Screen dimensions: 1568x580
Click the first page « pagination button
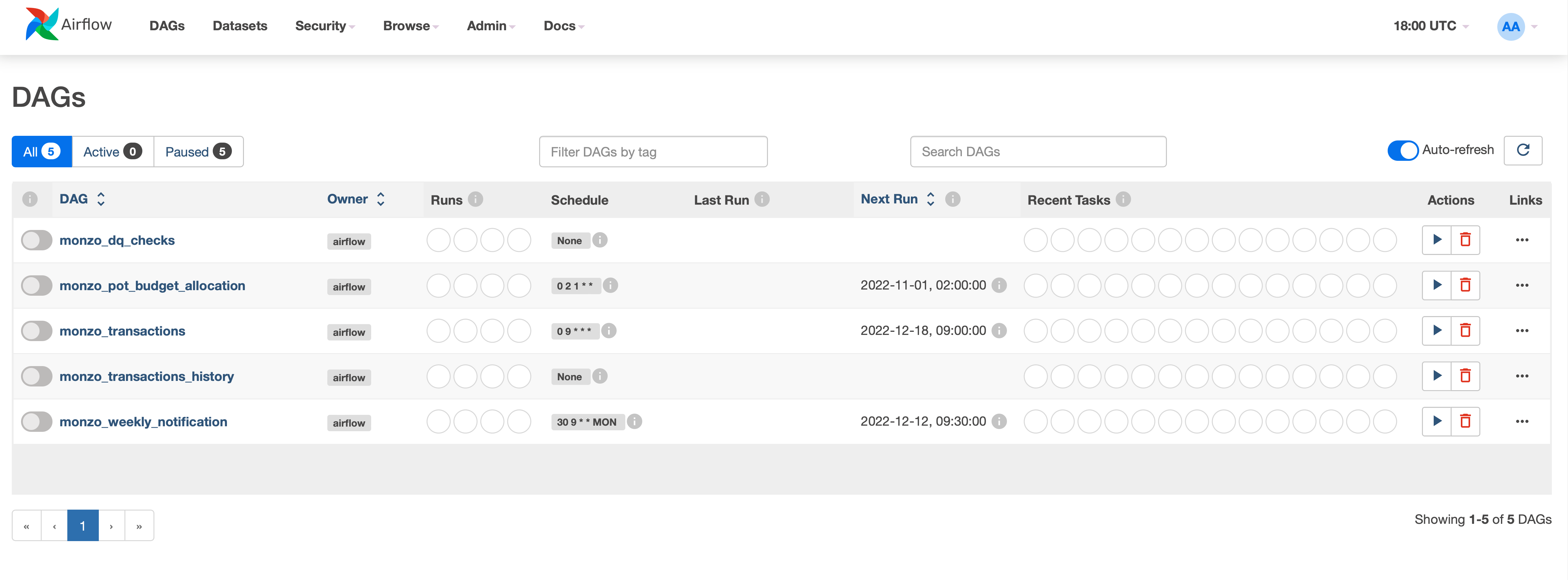[x=27, y=526]
